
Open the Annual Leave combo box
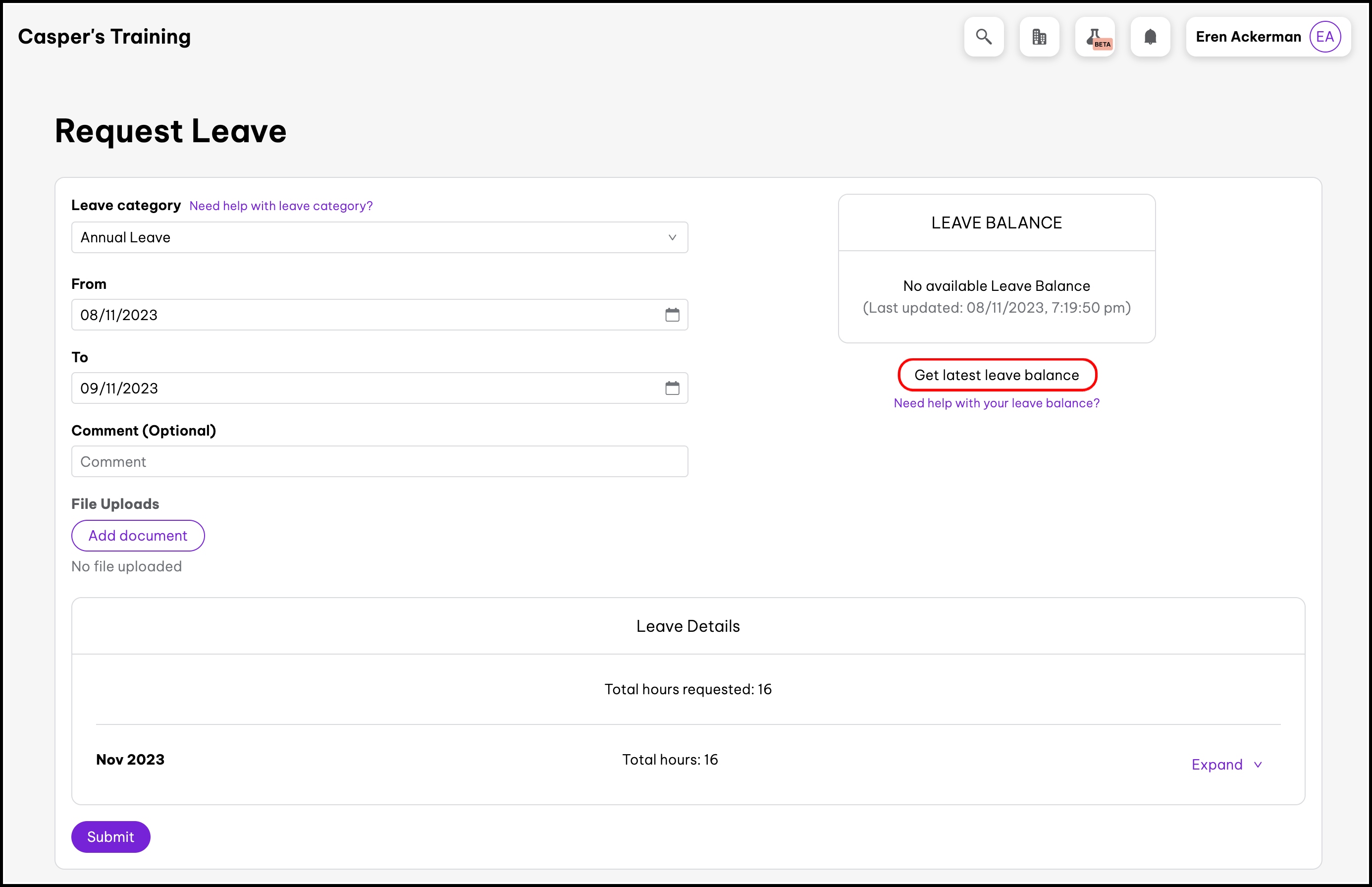(369, 237)
